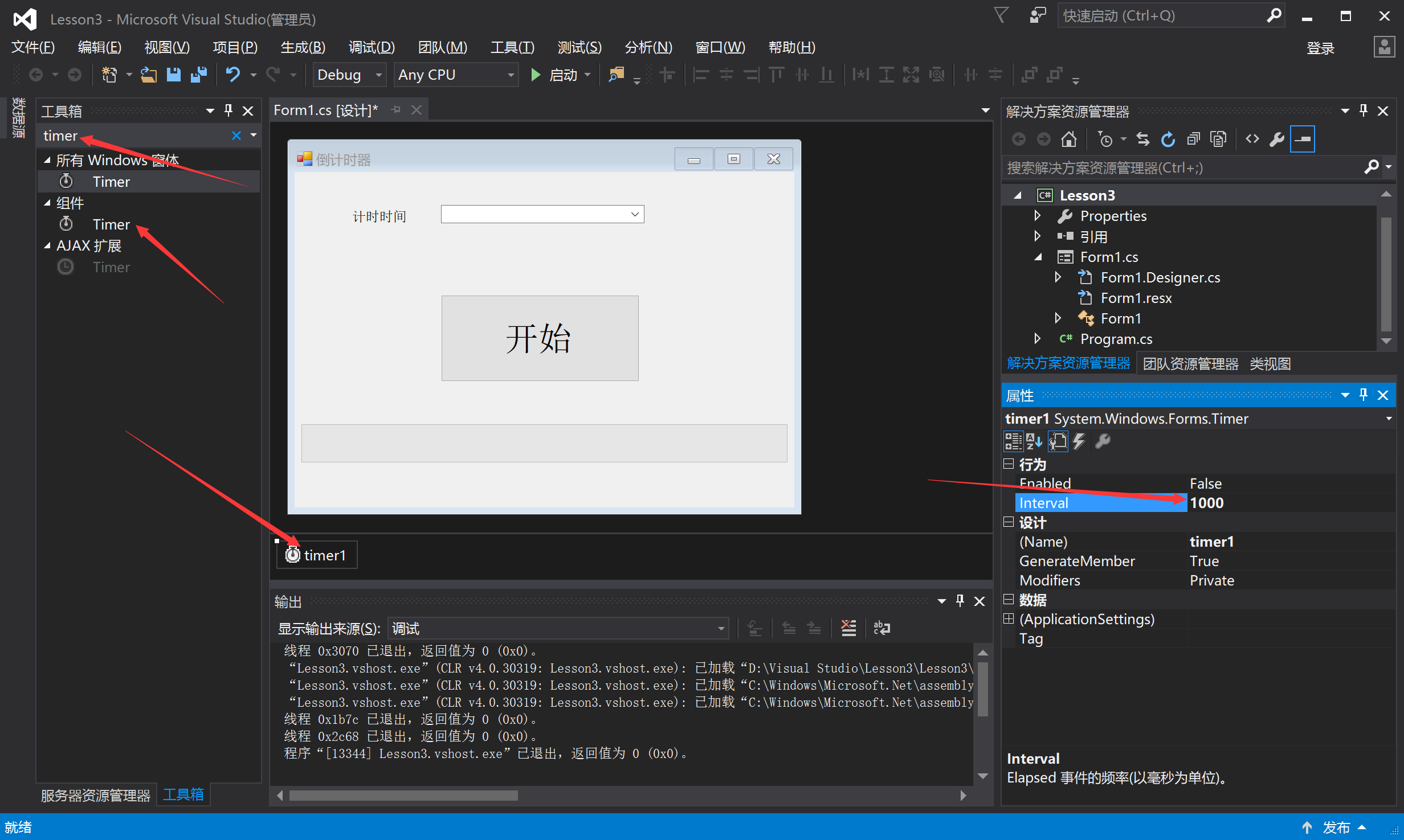Viewport: 1404px width, 840px height.
Task: Click the Show All Files icon
Action: (x=1218, y=139)
